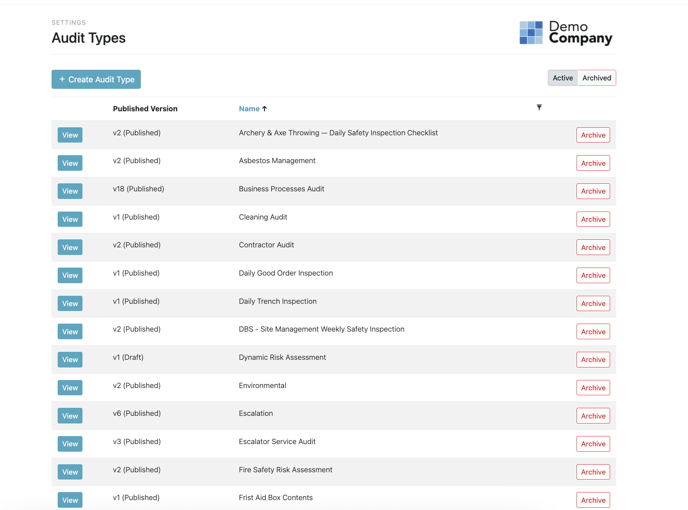Click the Create Audit Type button

(x=96, y=79)
